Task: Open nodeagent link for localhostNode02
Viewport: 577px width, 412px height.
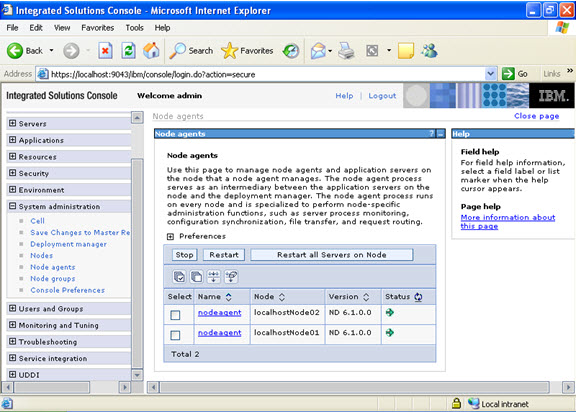Action: [x=219, y=313]
